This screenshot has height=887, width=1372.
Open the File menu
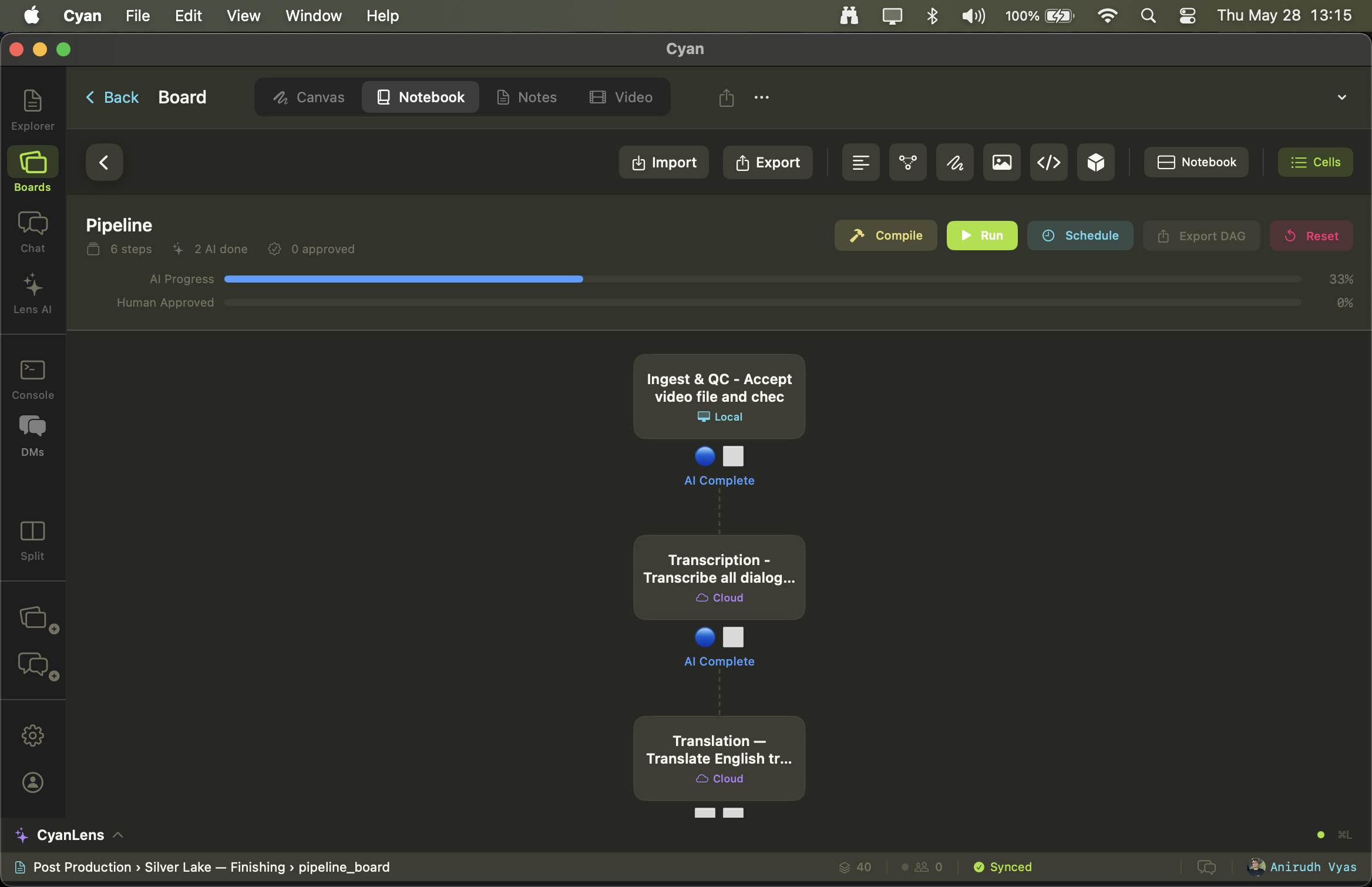(138, 16)
